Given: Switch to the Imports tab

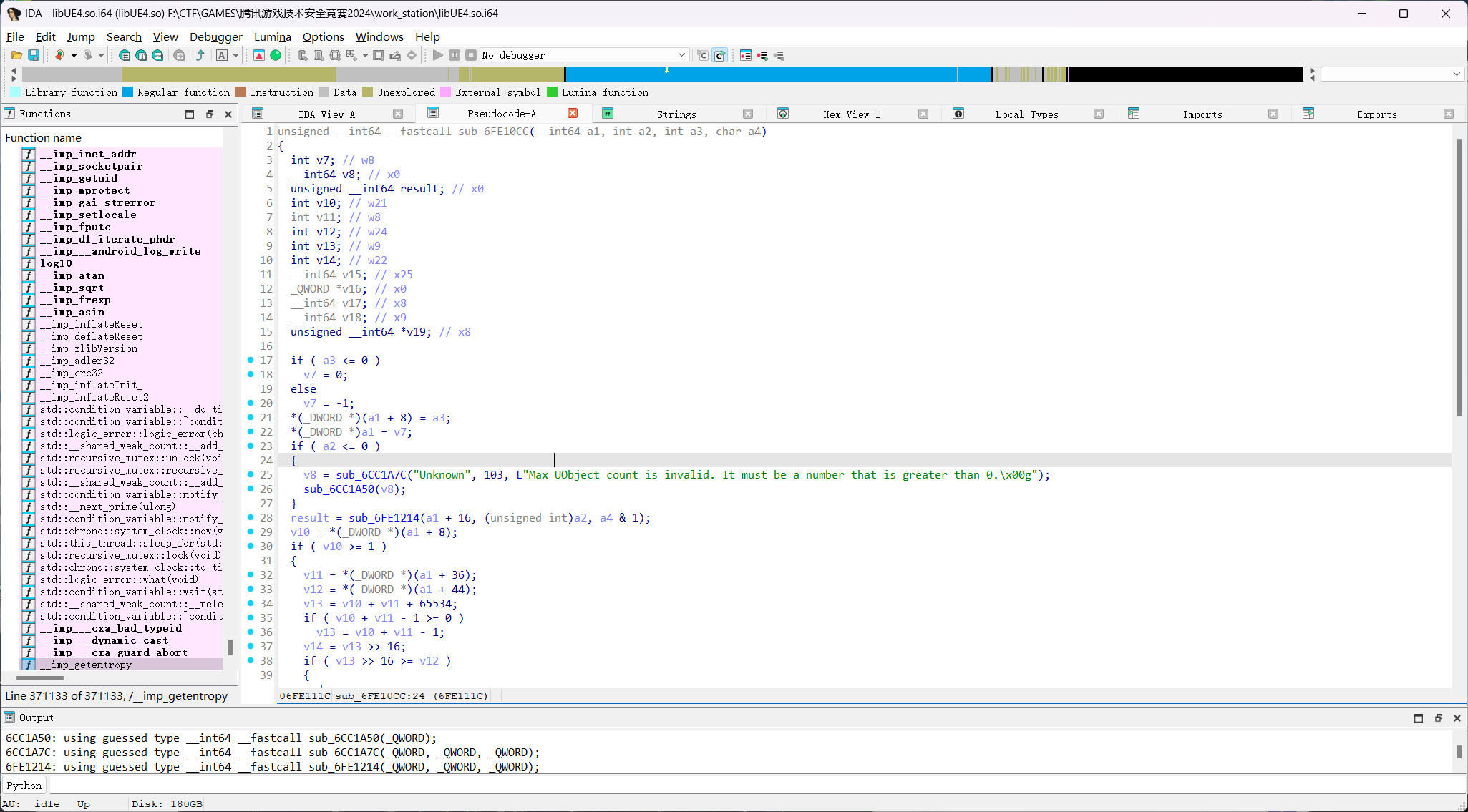Looking at the screenshot, I should point(1202,114).
